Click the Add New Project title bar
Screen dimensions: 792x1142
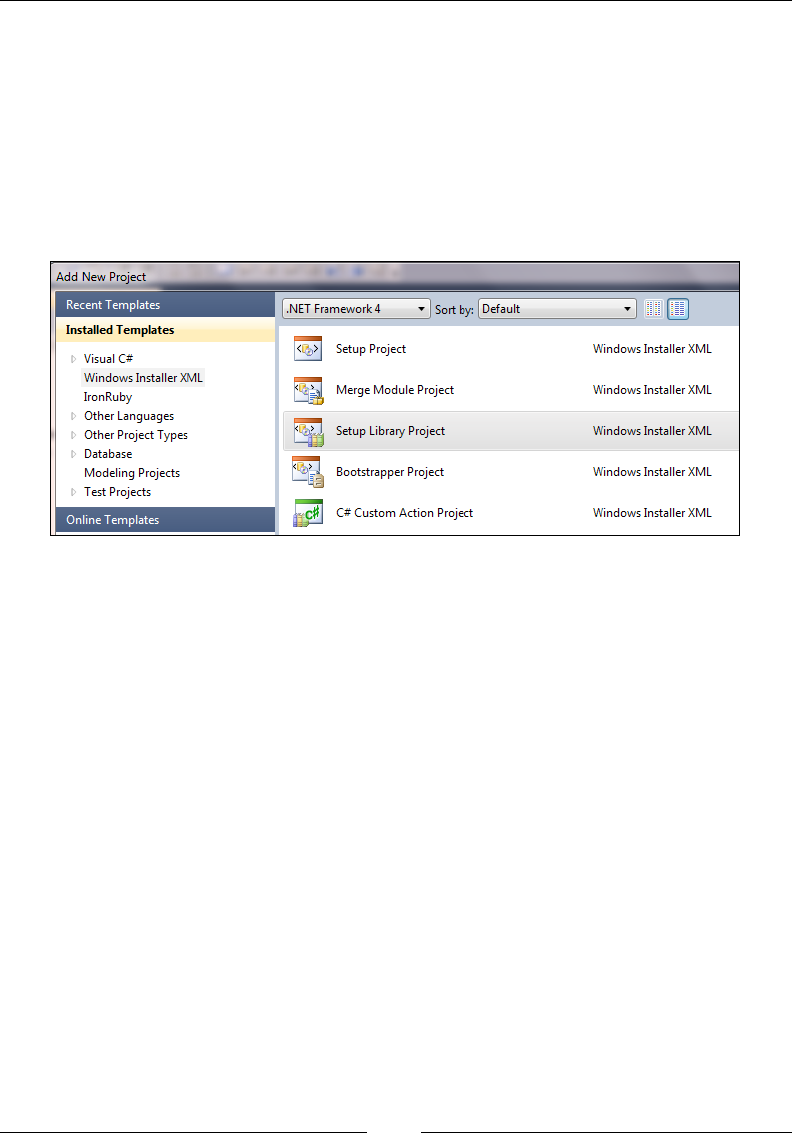pos(397,277)
